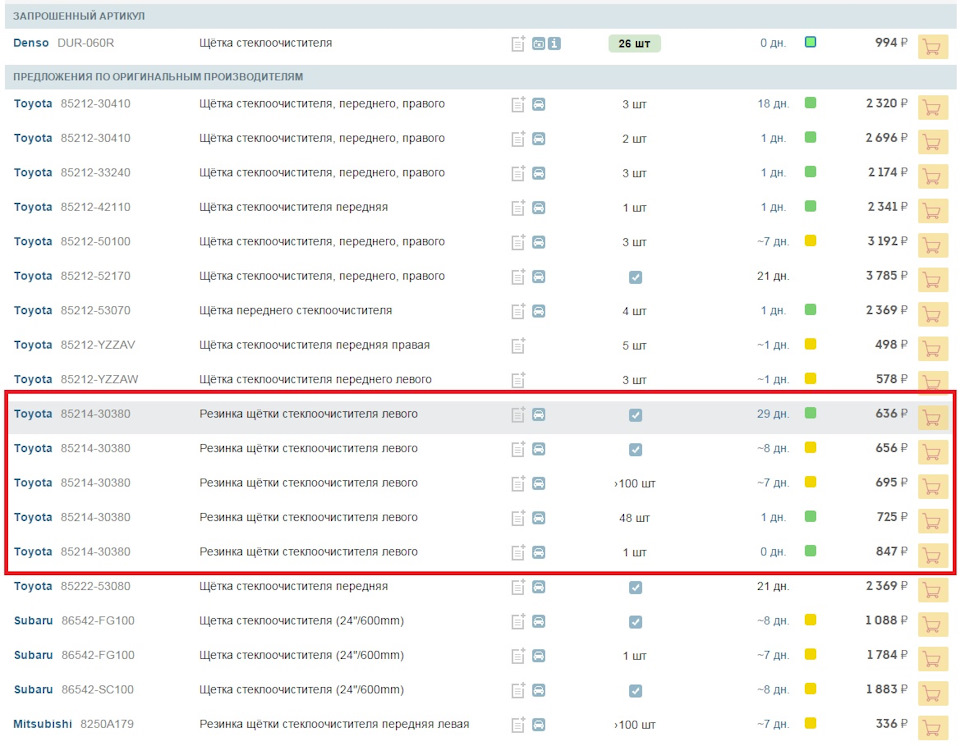Click car icon for Toyota 85212-53070

pyautogui.click(x=538, y=311)
